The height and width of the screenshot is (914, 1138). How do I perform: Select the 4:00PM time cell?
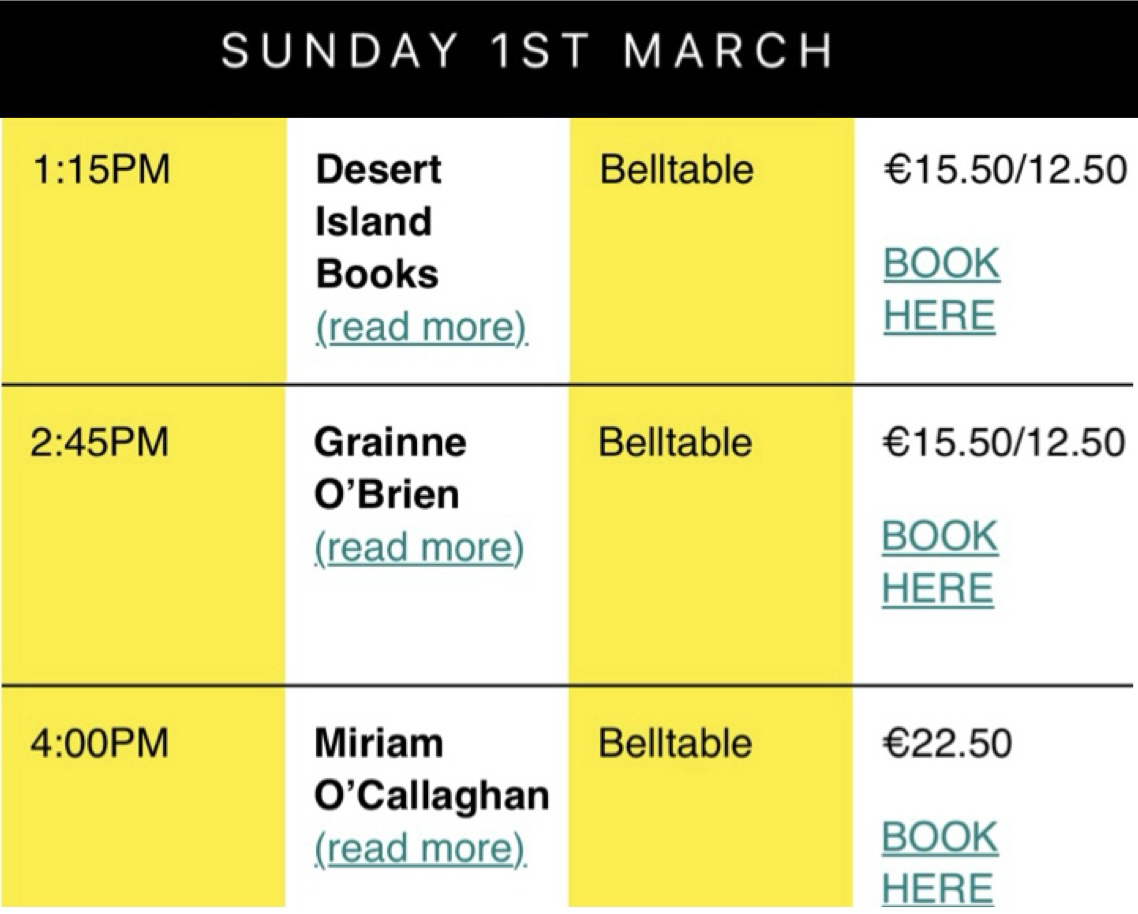coord(101,745)
